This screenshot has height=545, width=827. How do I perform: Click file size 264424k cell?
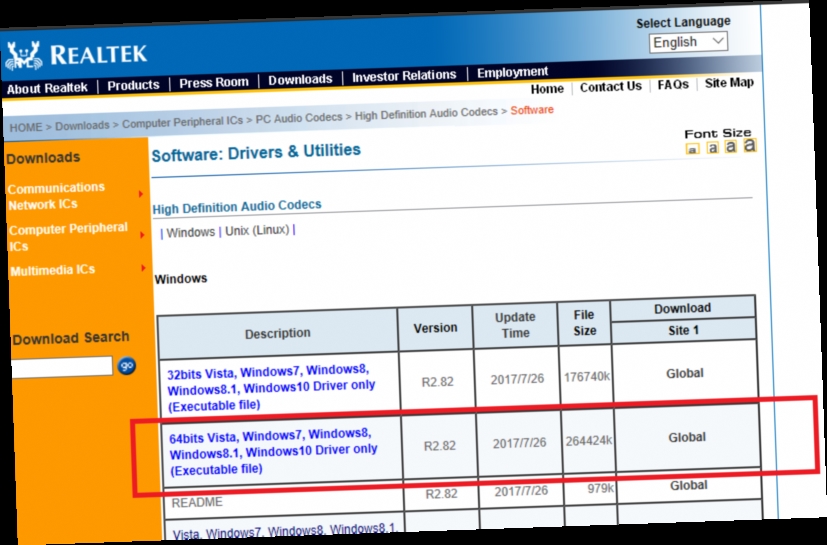pos(589,441)
